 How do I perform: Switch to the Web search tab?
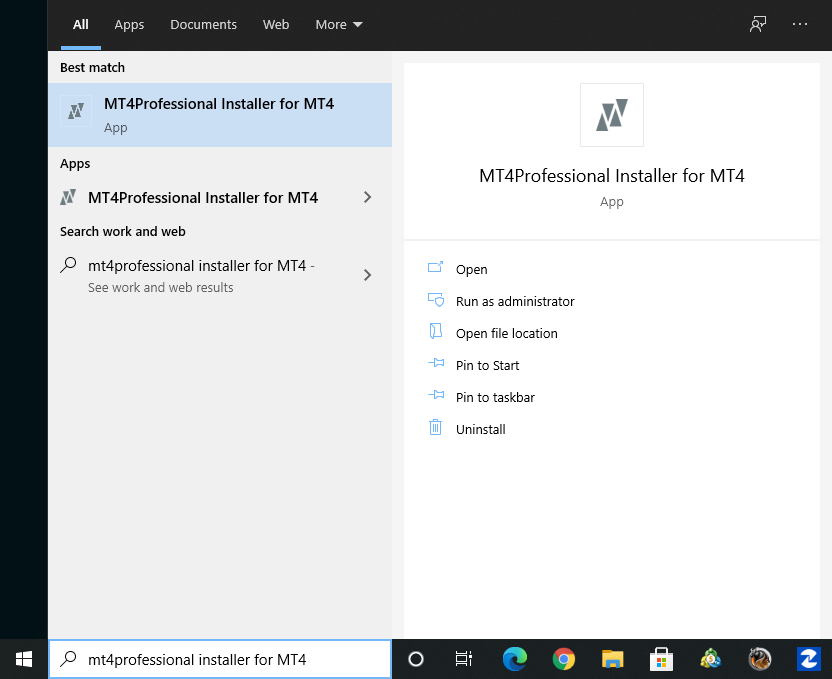pyautogui.click(x=276, y=24)
